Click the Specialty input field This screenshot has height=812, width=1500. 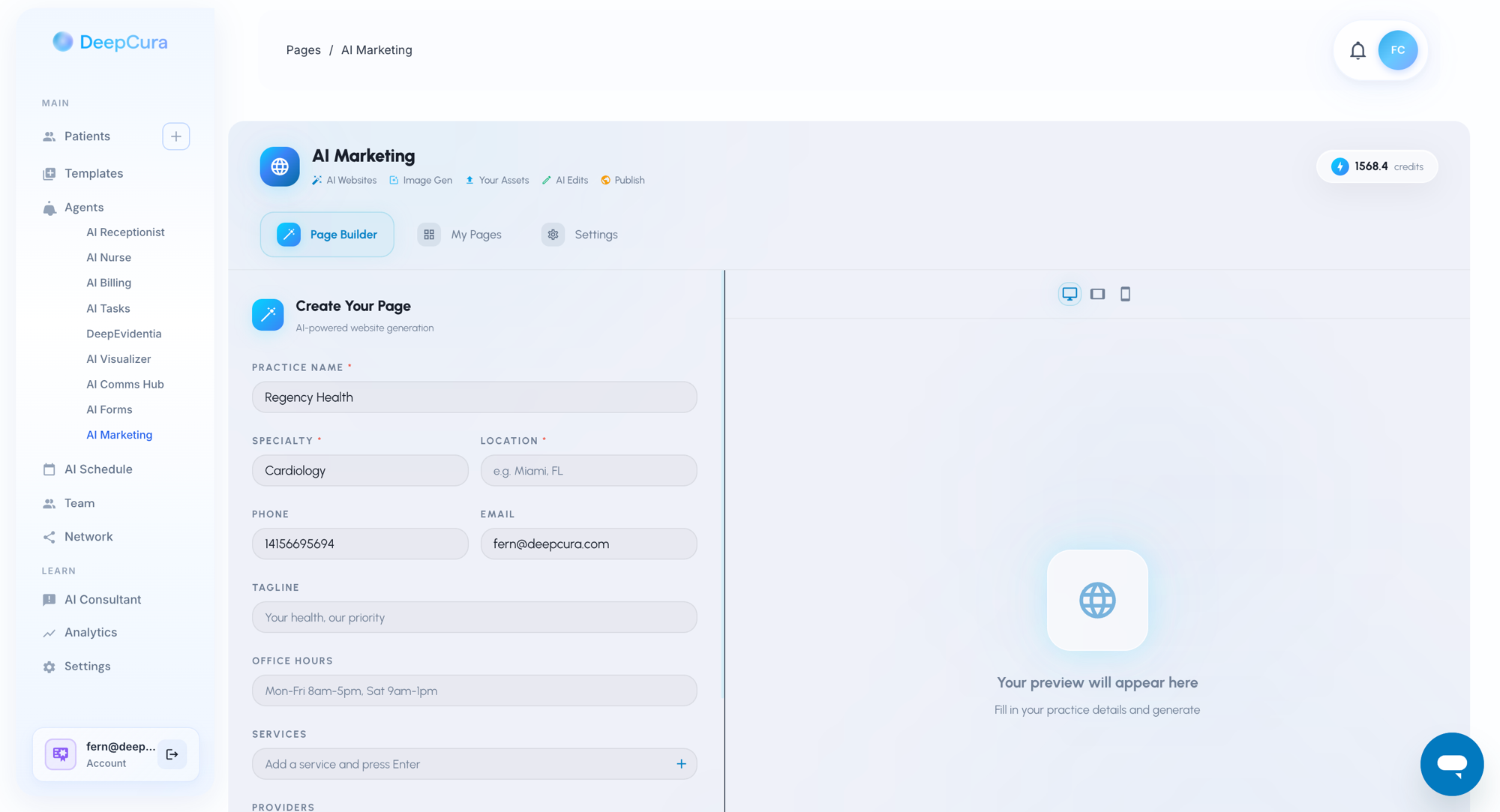(x=360, y=471)
